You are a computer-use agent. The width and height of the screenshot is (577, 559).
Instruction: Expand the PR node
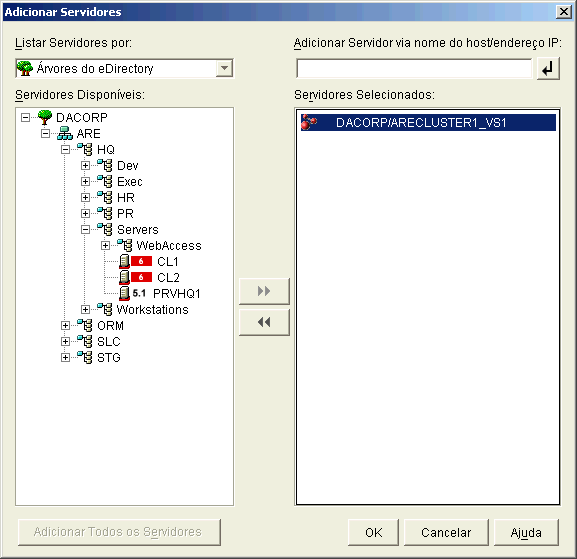click(85, 213)
